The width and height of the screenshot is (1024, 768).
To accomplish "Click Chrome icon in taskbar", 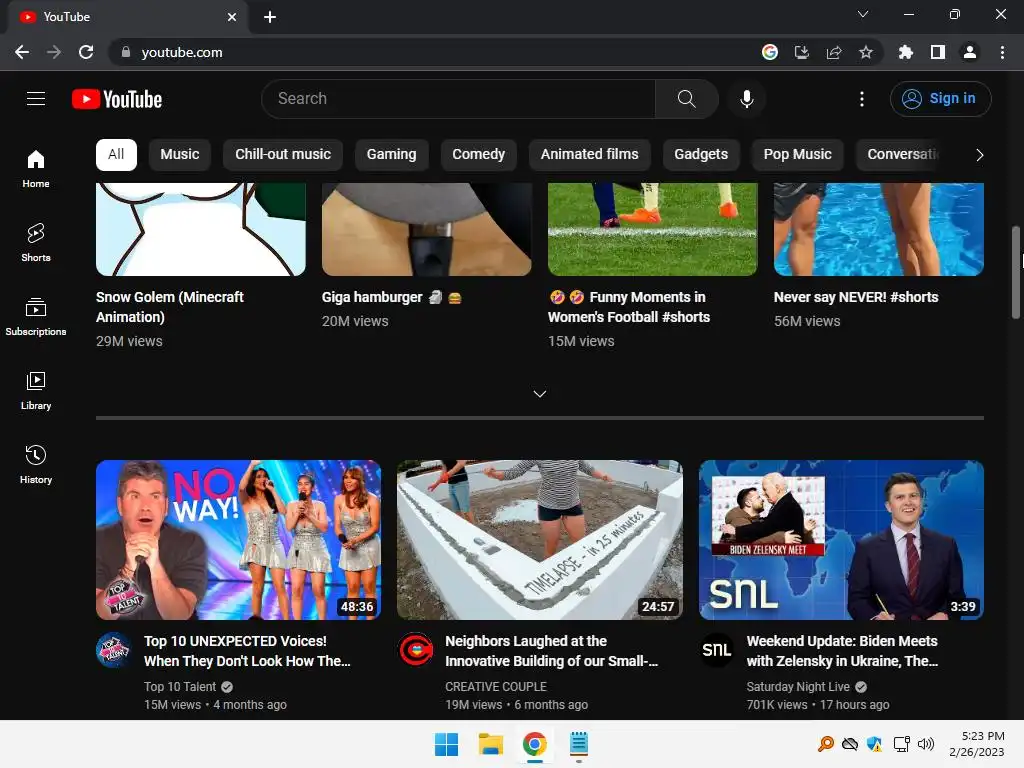I will tap(534, 744).
